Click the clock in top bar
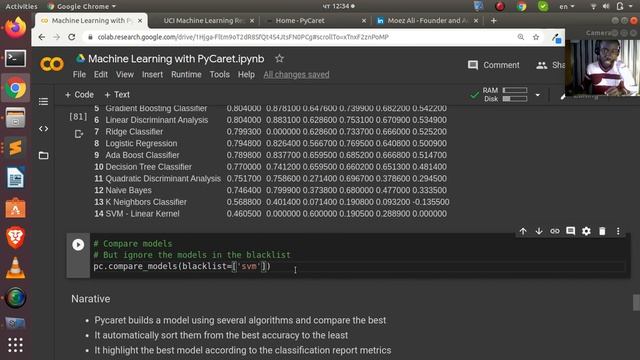This screenshot has height=360, width=640. 338,6
